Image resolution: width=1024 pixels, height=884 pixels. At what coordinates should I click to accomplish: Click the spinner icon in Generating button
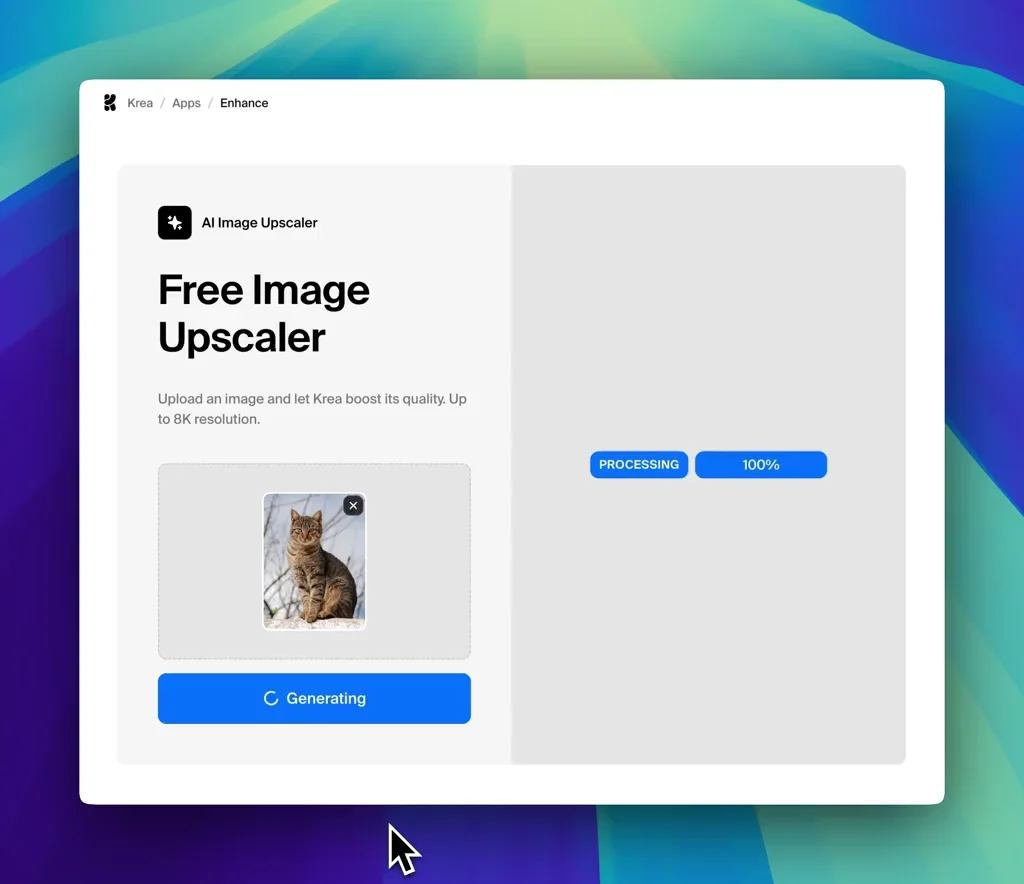[271, 699]
